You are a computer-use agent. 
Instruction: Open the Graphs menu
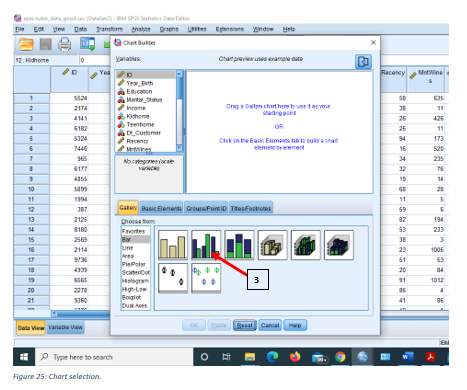[169, 29]
